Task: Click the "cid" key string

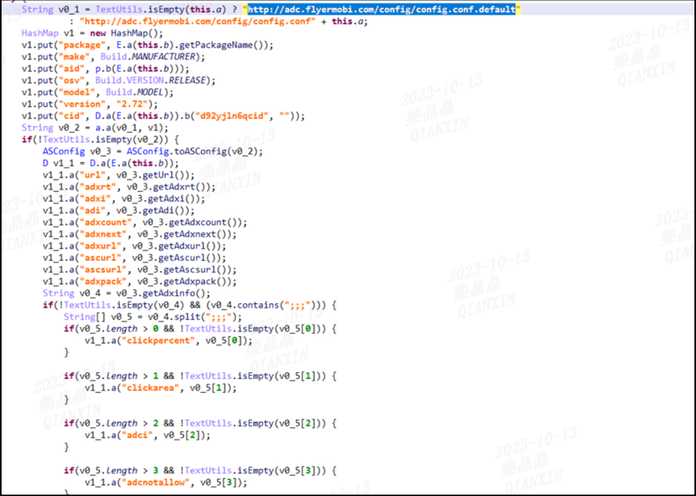Action: [x=71, y=116]
